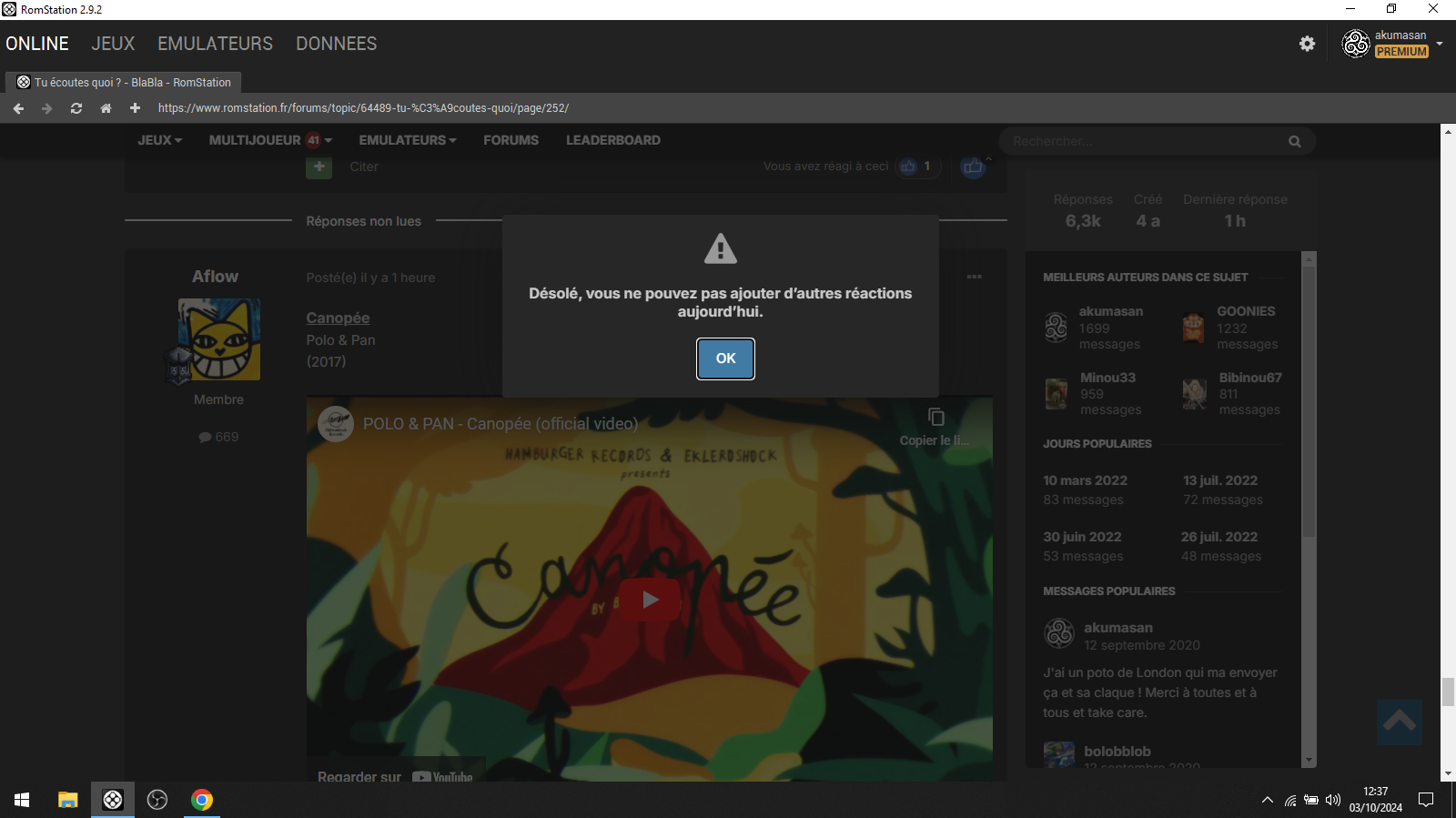Expand the akumasan account dropdown arrow
Screen dimensions: 1456x818
[x=1440, y=44]
